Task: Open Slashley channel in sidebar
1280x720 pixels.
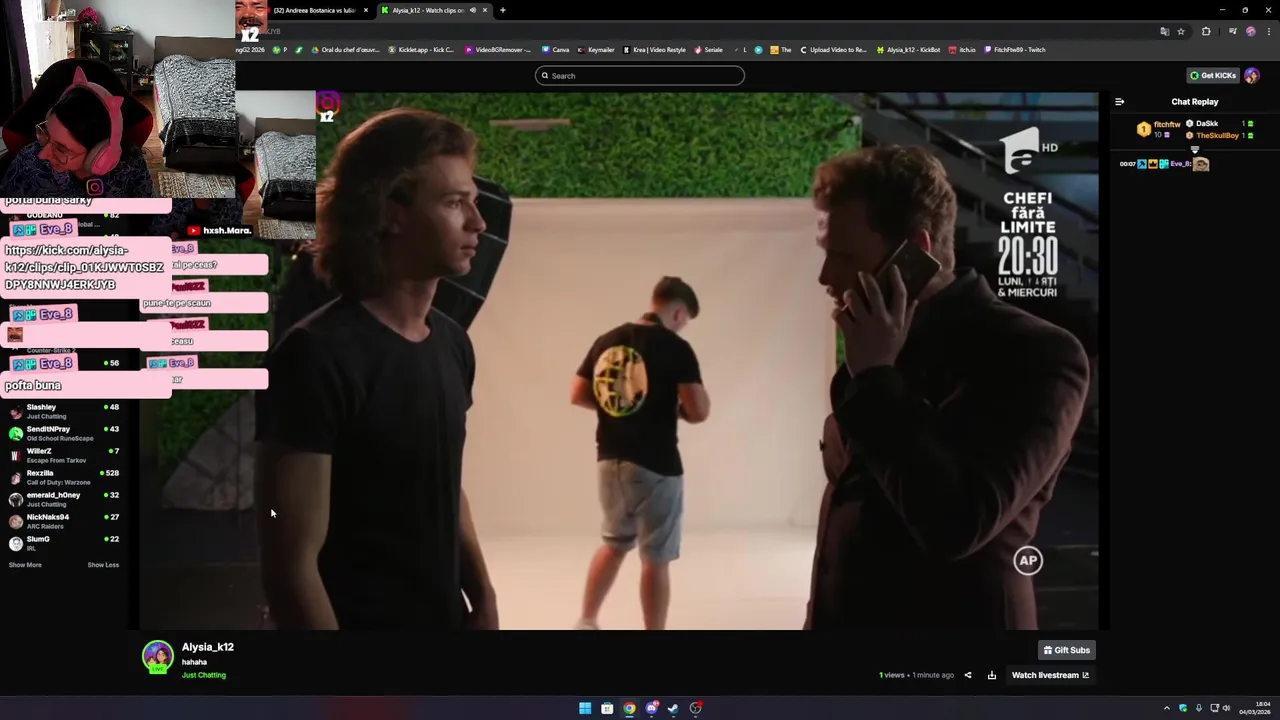Action: (62, 411)
